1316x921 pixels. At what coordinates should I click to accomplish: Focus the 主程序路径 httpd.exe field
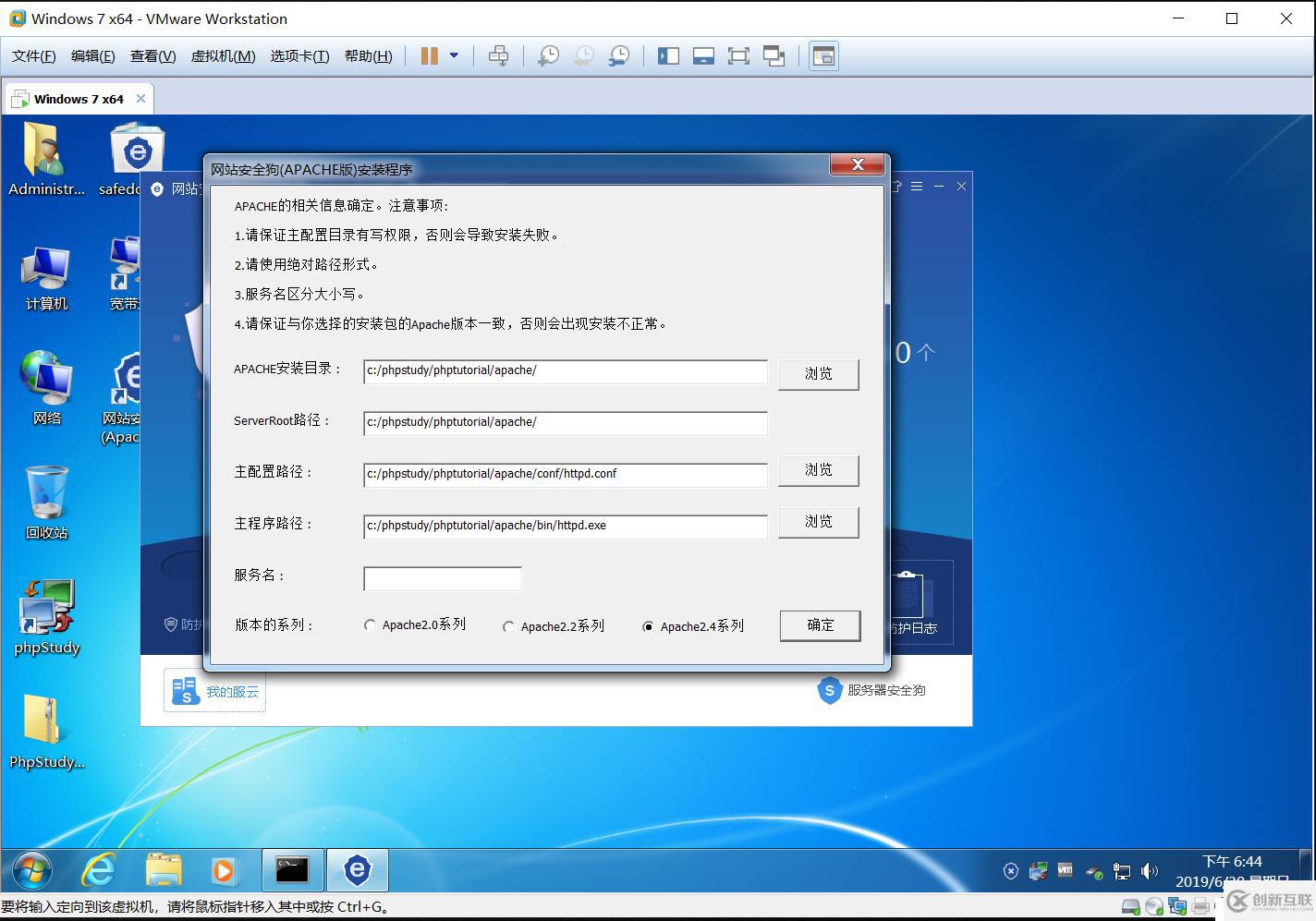[565, 526]
